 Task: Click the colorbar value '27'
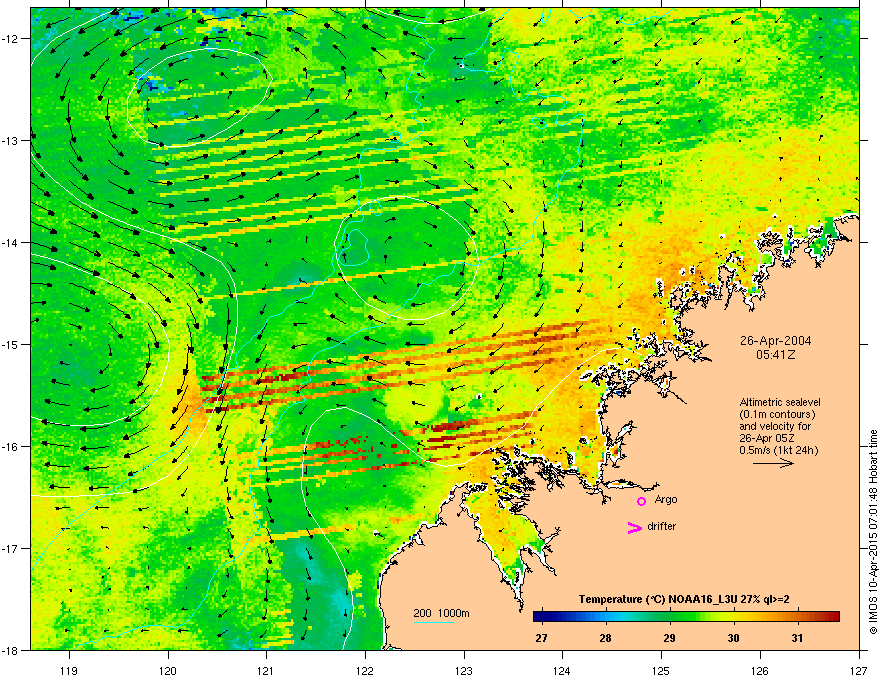tap(541, 638)
